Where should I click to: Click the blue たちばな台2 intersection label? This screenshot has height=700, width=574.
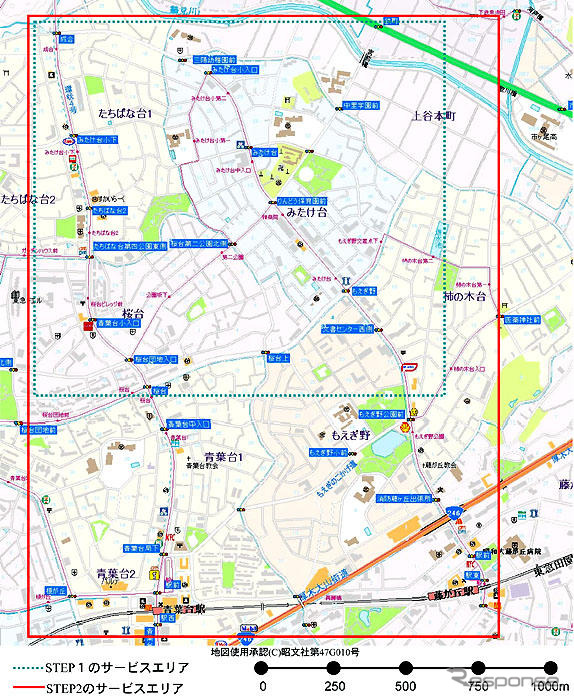[110, 210]
